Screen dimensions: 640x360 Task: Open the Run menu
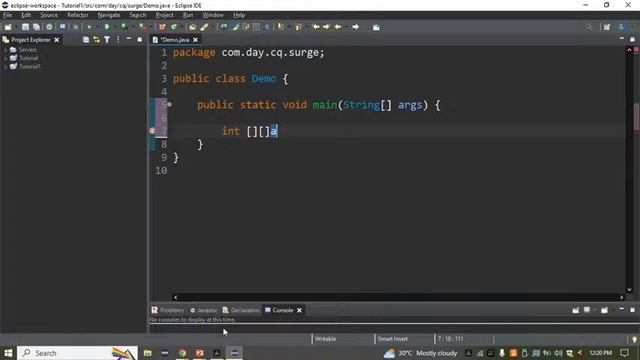point(188,15)
